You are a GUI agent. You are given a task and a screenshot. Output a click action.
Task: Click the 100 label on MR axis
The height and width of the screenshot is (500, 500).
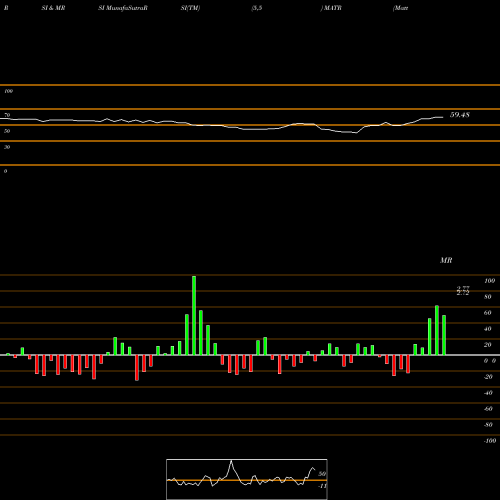(x=490, y=281)
